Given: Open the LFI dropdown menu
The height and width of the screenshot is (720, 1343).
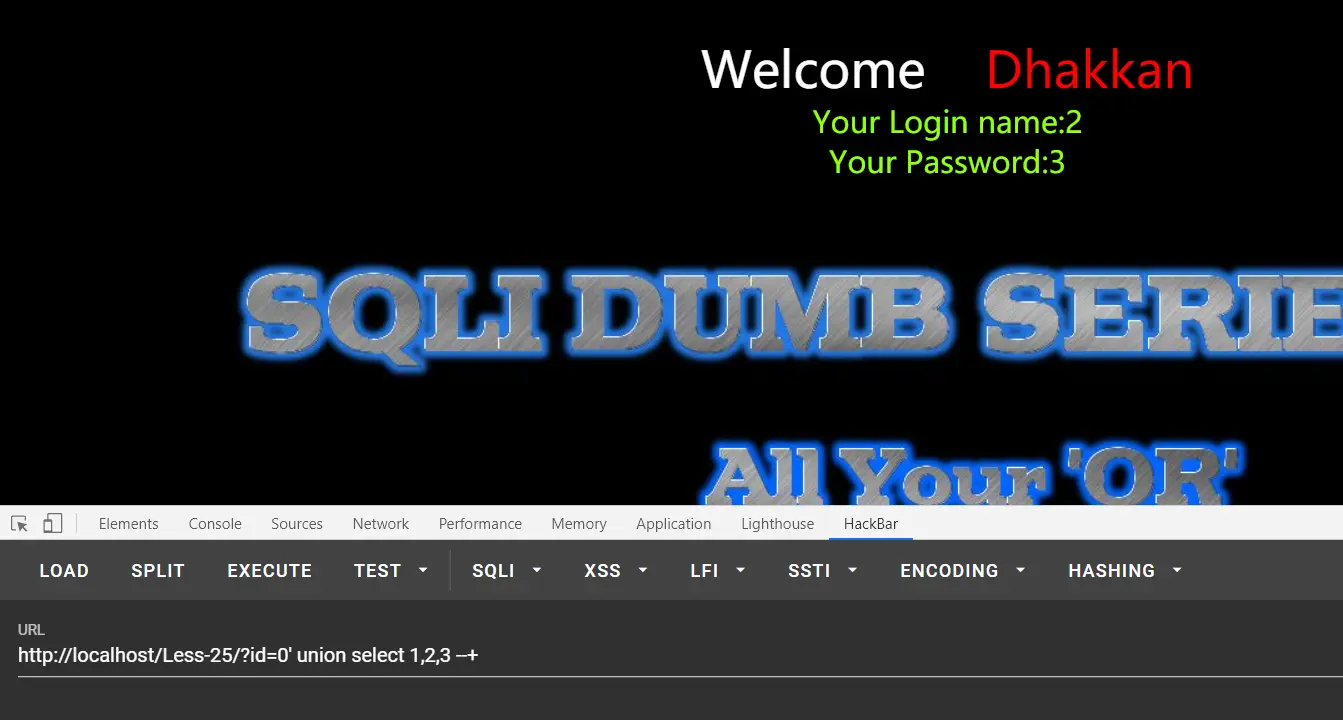Looking at the screenshot, I should pos(718,570).
